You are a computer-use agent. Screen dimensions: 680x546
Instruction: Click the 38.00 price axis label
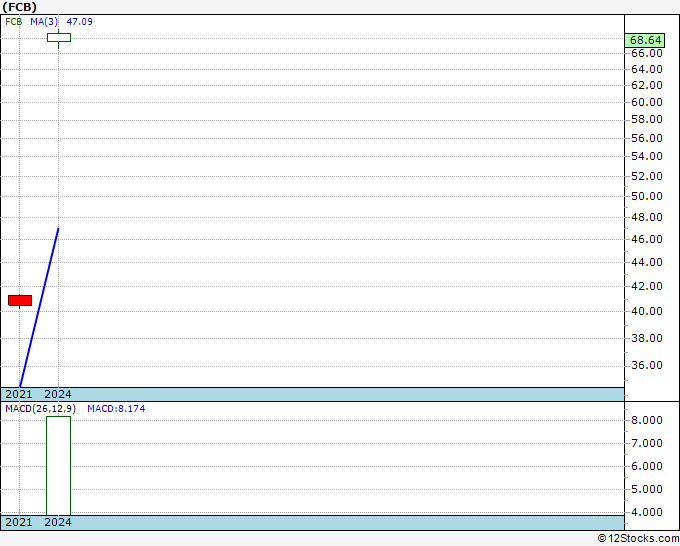coord(647,338)
